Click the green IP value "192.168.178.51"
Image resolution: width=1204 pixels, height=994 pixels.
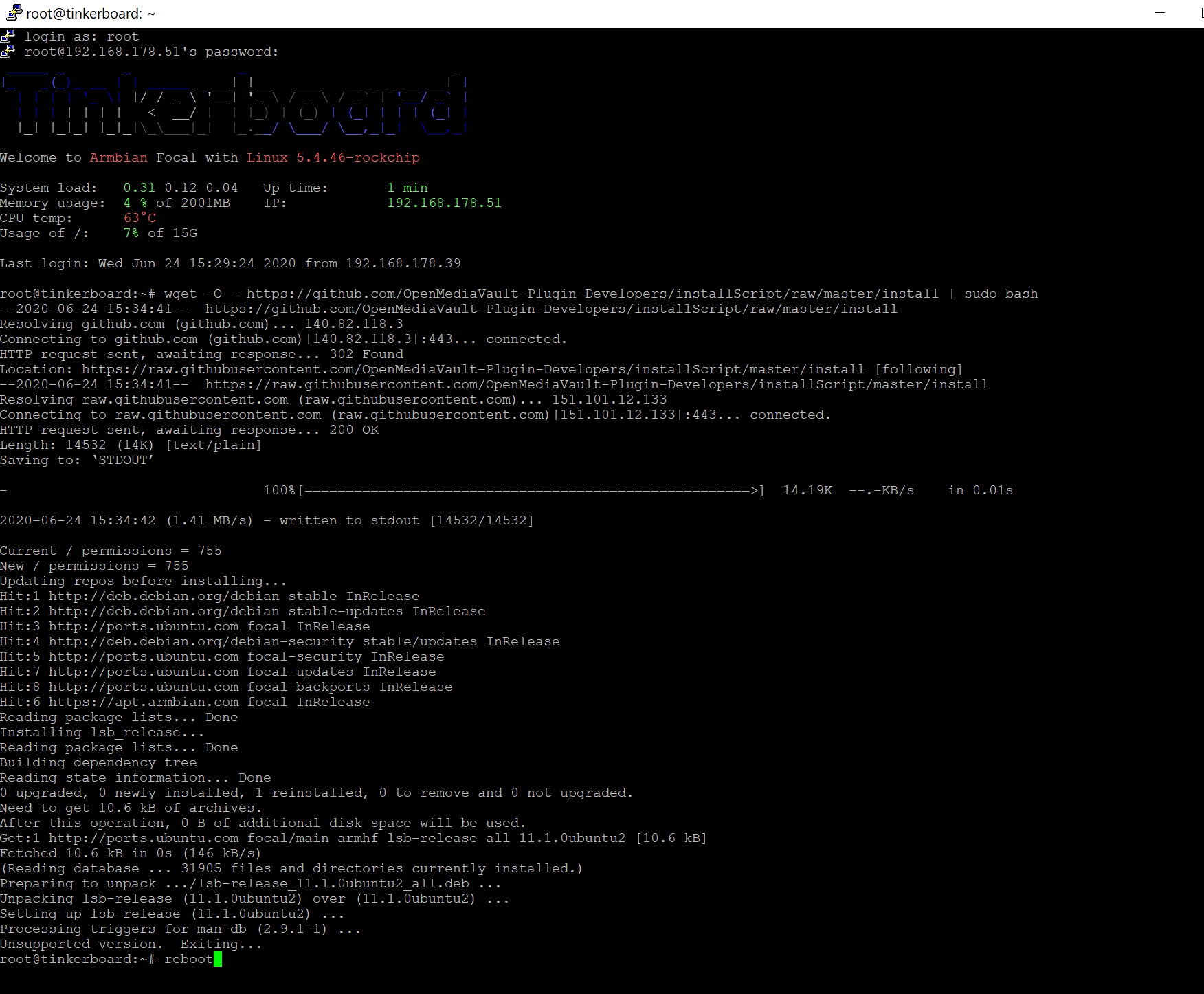(x=445, y=203)
